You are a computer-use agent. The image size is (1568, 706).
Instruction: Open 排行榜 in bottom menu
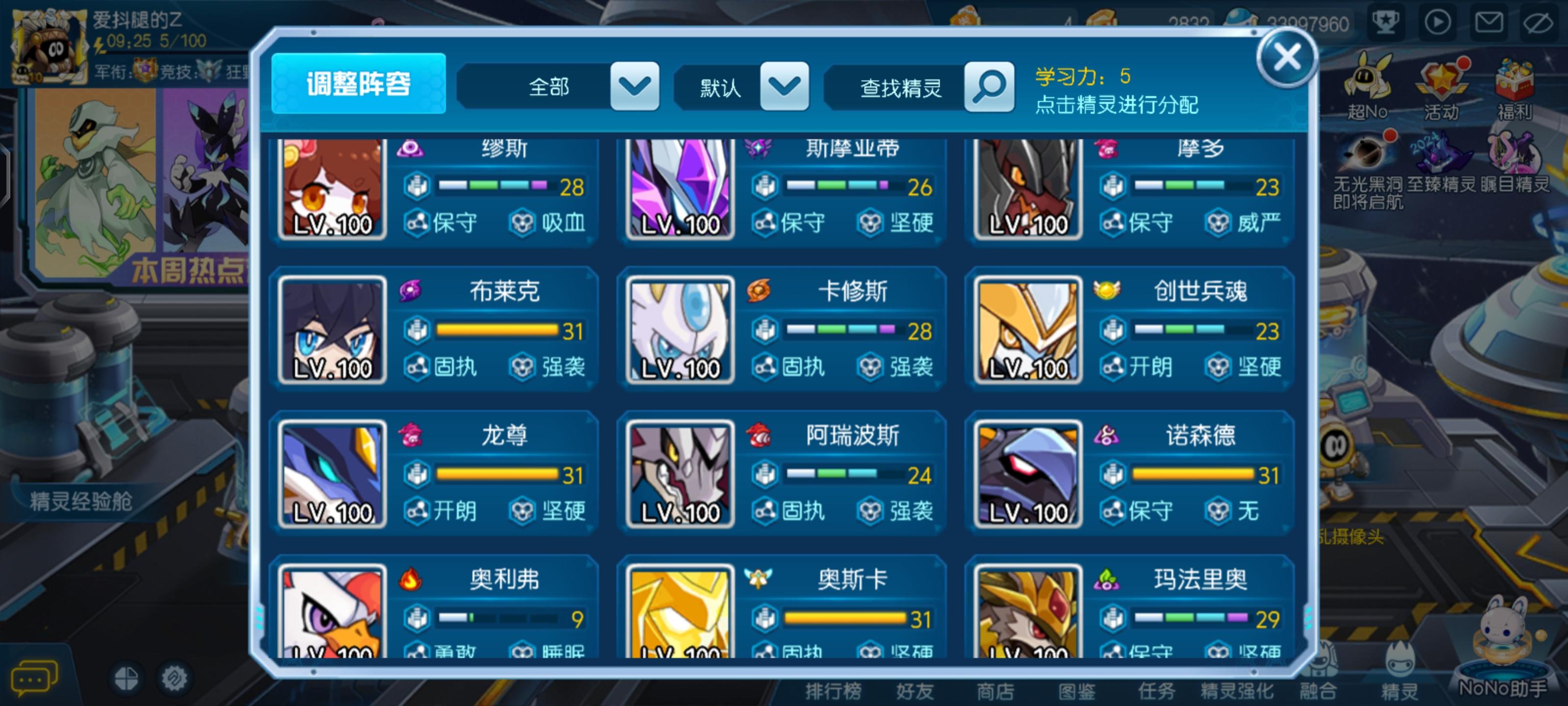point(833,691)
